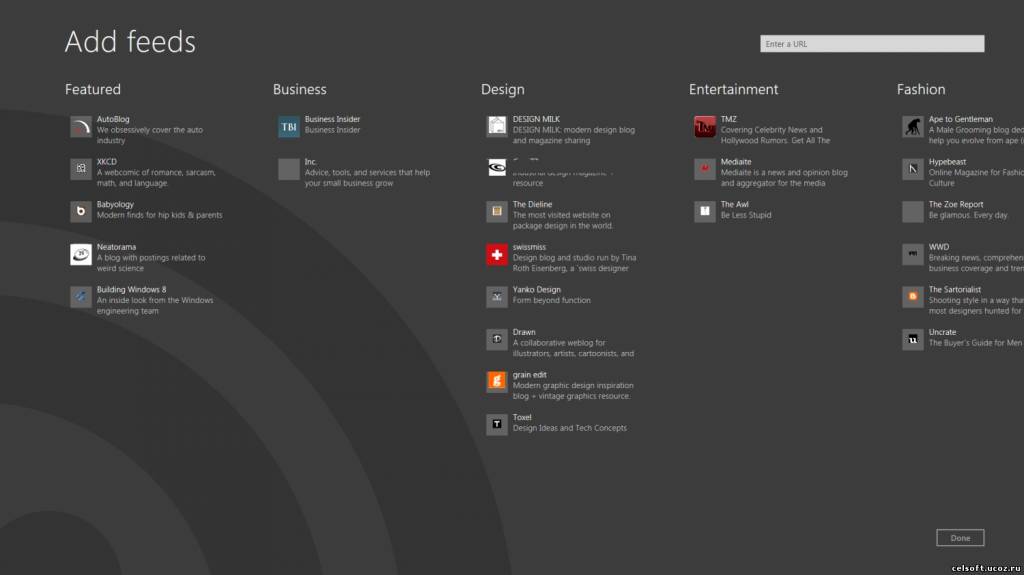Choose the Mediaite feed title

click(736, 161)
